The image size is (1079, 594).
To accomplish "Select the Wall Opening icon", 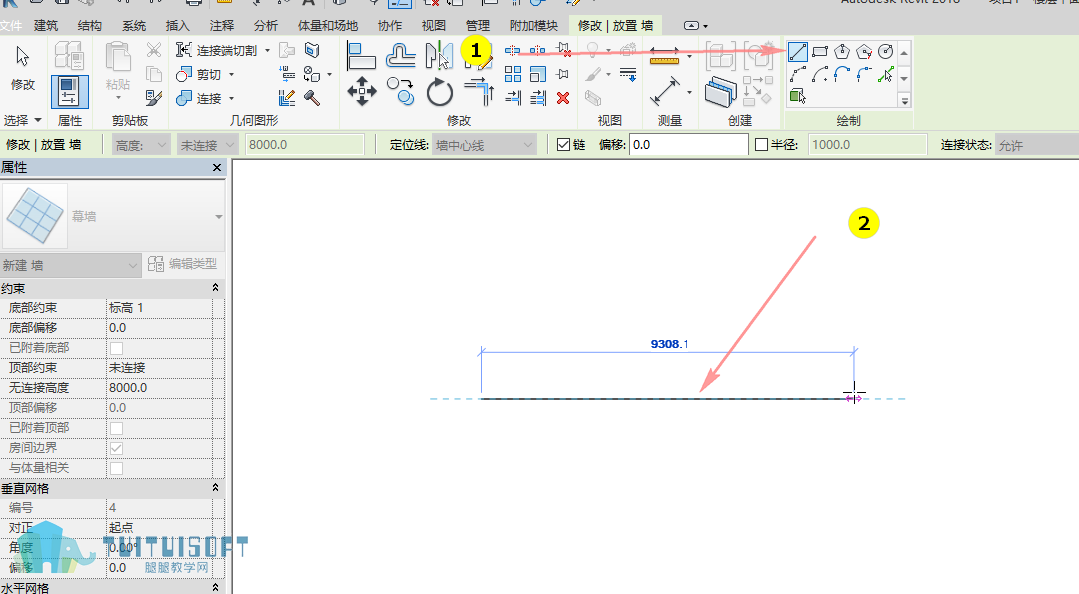I will pyautogui.click(x=312, y=50).
